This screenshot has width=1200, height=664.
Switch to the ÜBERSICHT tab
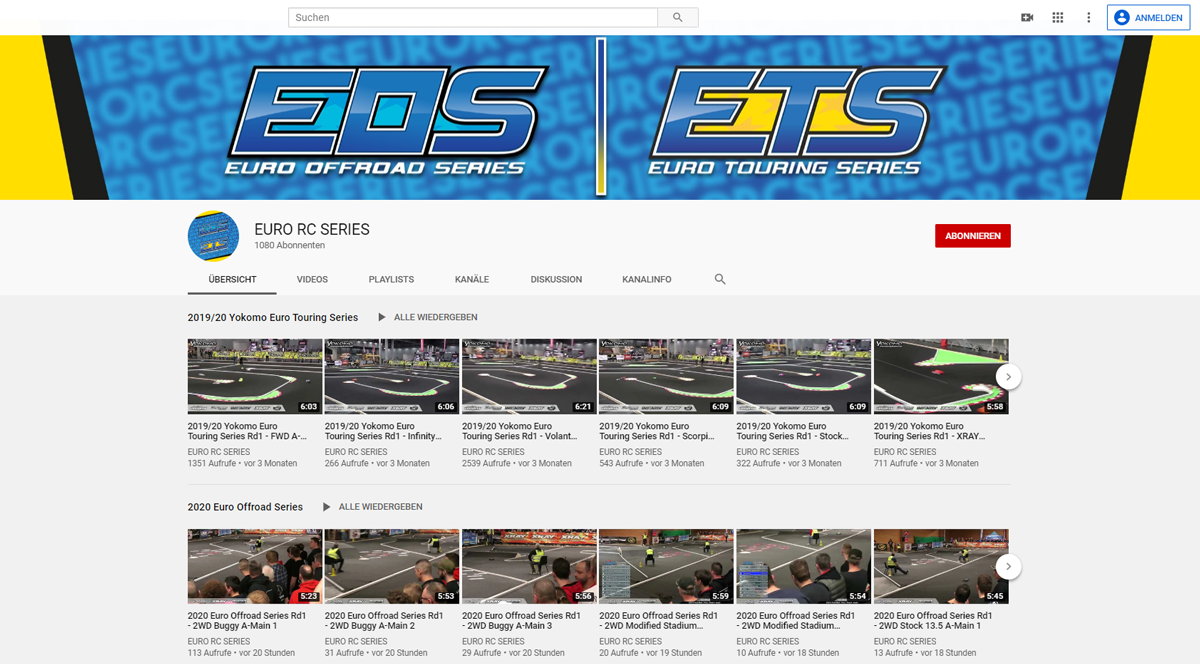(x=232, y=279)
